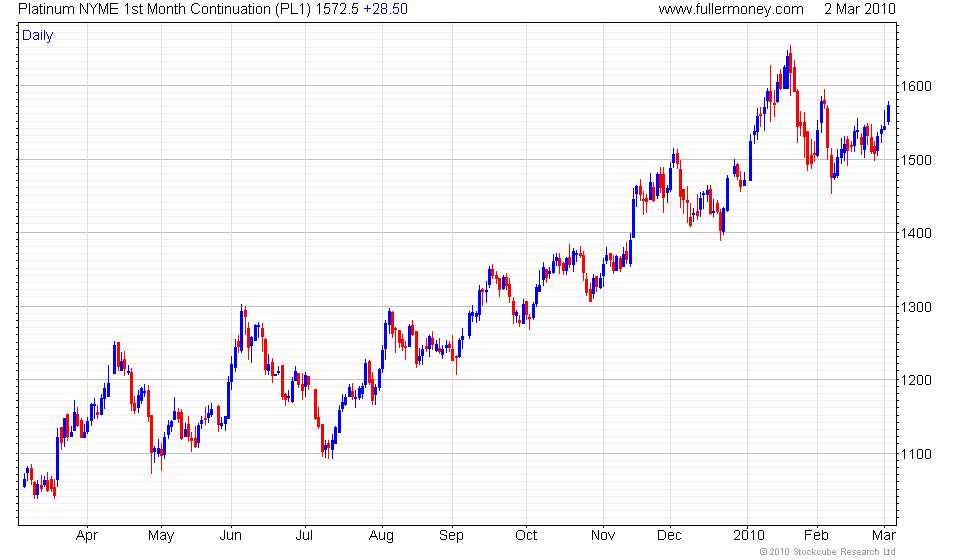
Task: Click the 1500 price axis label
Action: point(916,160)
